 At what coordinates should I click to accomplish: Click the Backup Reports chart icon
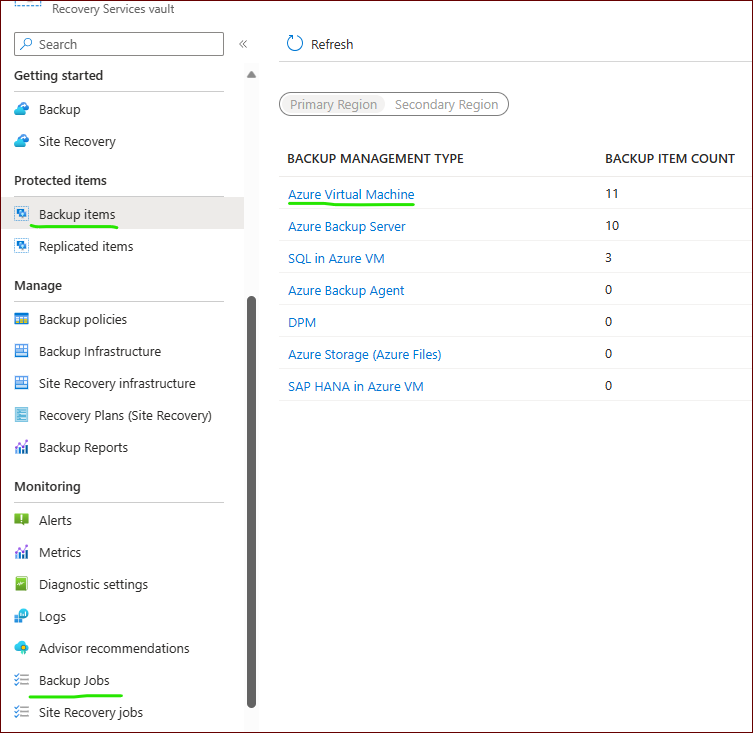click(x=22, y=447)
